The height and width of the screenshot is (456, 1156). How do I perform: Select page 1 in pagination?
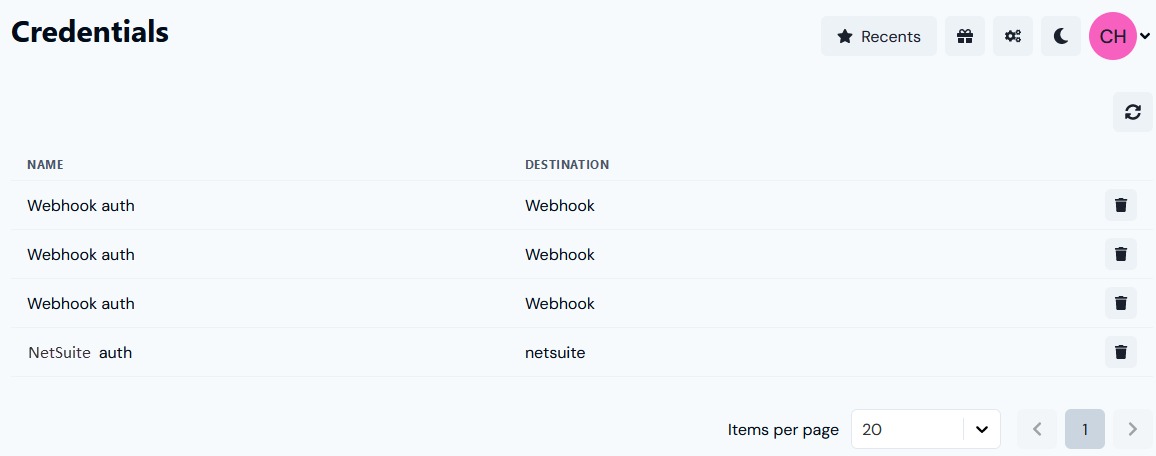(1084, 429)
